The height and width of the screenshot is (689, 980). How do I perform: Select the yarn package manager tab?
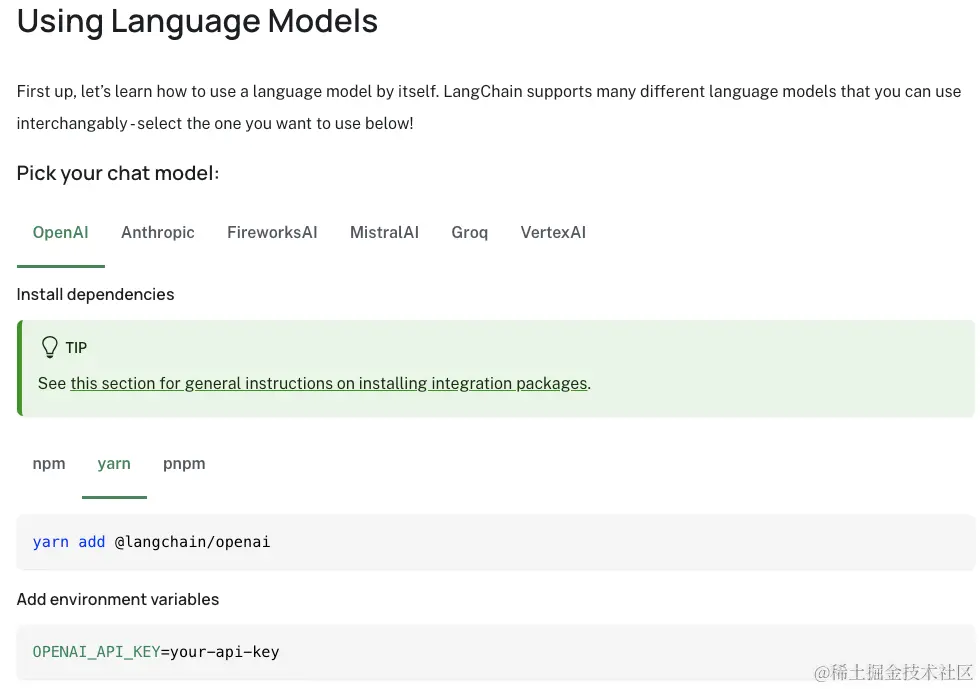tap(114, 464)
